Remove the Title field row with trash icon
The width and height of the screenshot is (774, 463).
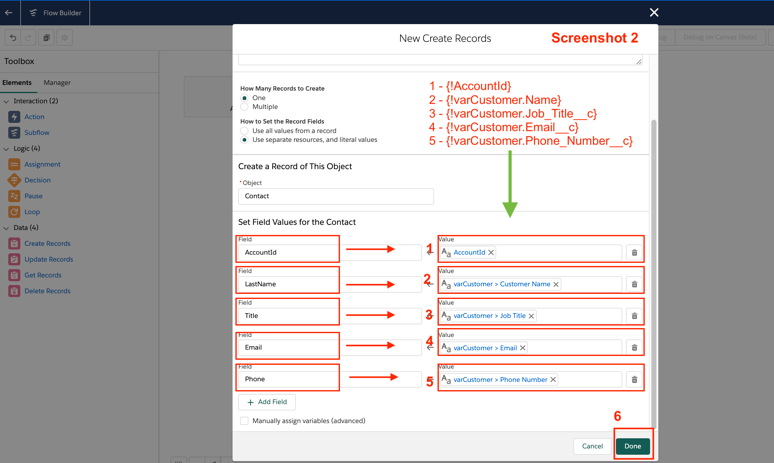634,316
